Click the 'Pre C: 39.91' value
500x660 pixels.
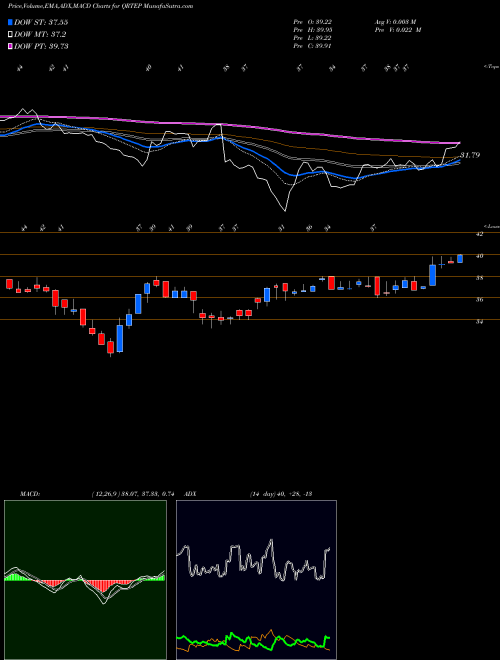pos(312,46)
